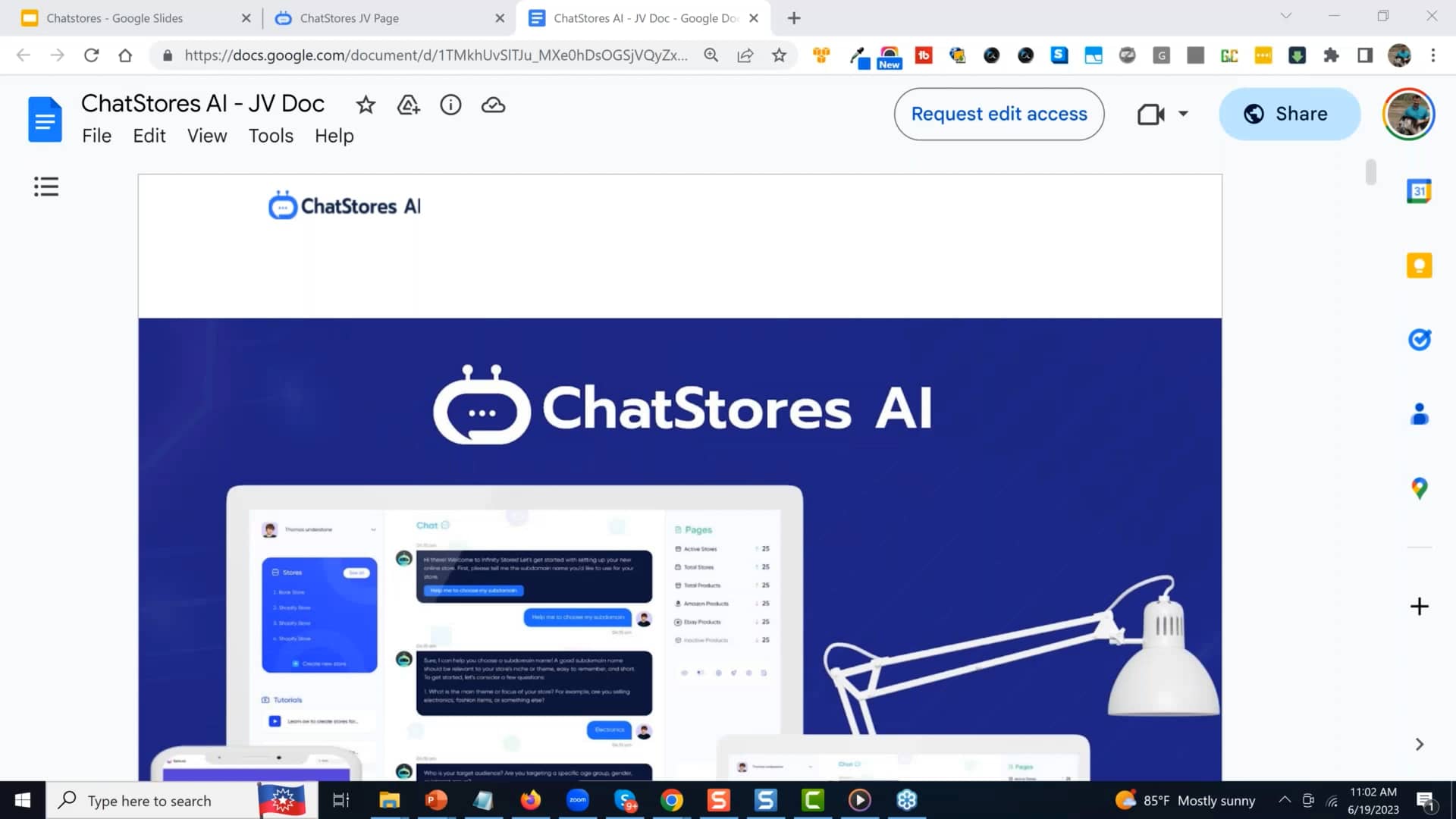The width and height of the screenshot is (1456, 819).
Task: Open the Meet call options dropdown
Action: pos(1183,114)
